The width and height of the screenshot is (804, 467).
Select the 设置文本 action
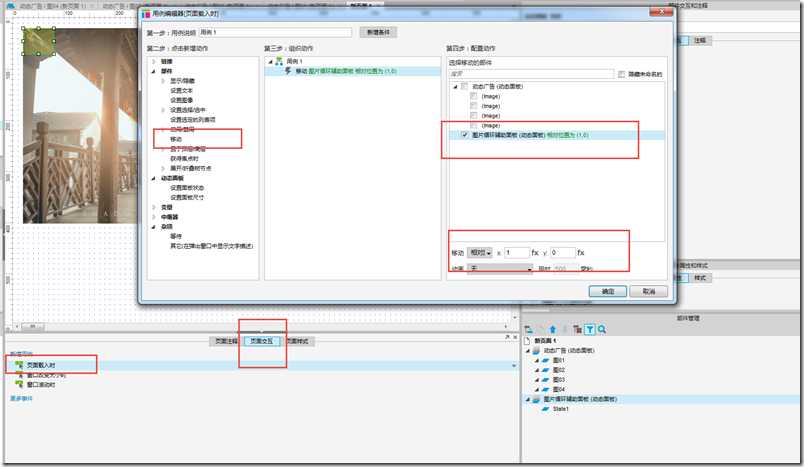coord(182,91)
